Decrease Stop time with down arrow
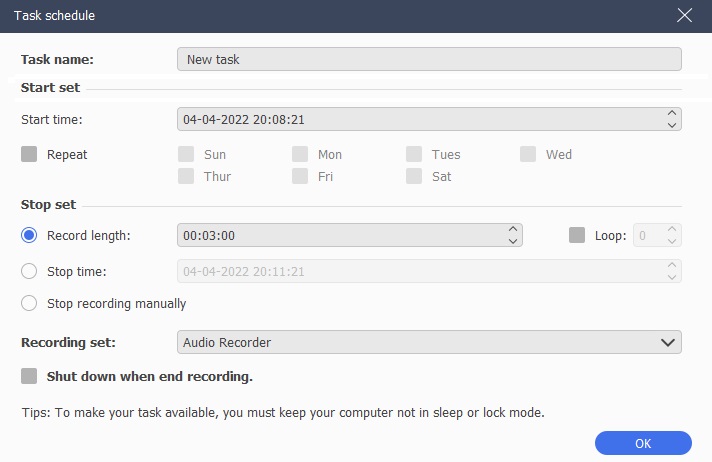 pos(672,277)
